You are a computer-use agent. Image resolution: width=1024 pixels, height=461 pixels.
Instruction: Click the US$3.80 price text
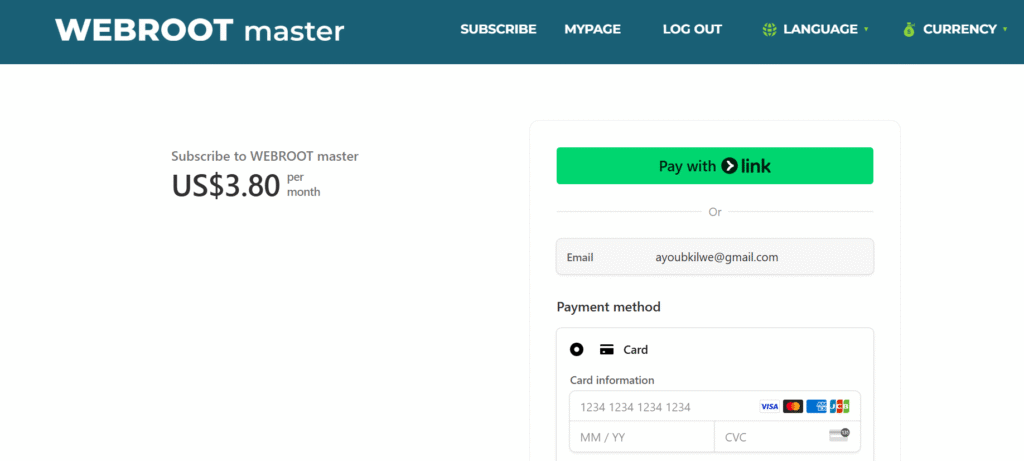pos(226,185)
